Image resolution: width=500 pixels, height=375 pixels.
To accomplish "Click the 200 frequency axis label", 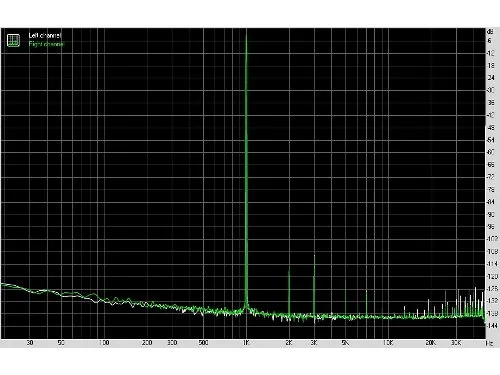I will [x=147, y=343].
